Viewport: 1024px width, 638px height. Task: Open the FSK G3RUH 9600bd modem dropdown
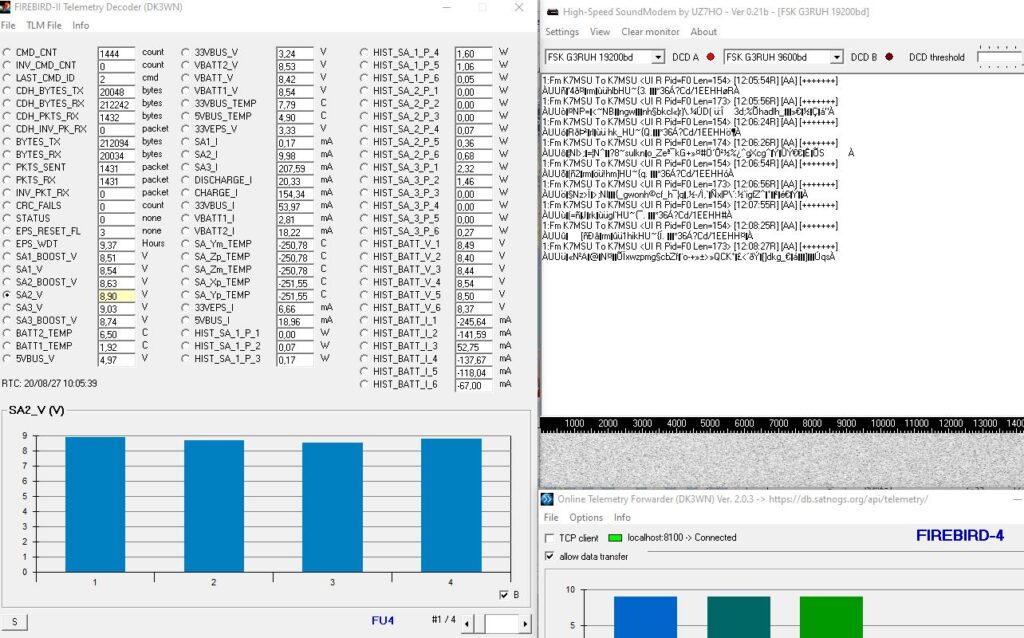tap(836, 57)
